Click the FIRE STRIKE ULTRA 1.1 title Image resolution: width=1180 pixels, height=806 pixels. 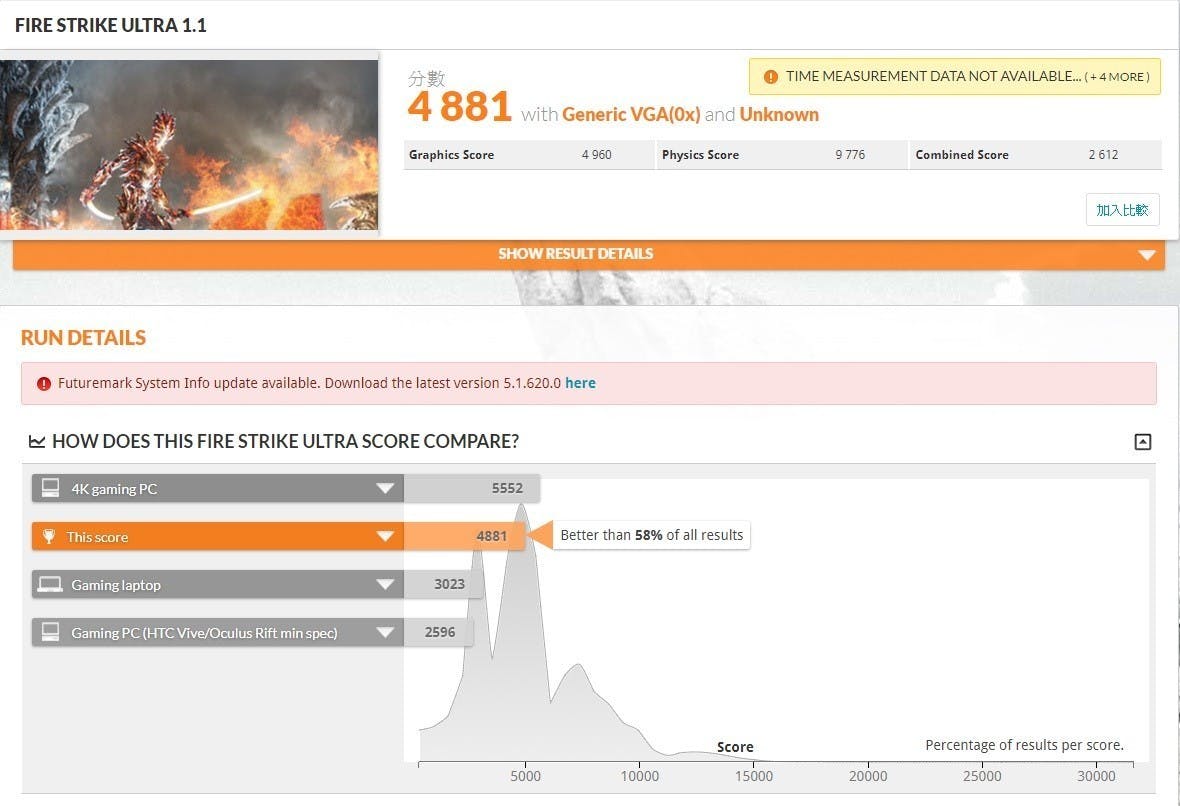(x=111, y=25)
